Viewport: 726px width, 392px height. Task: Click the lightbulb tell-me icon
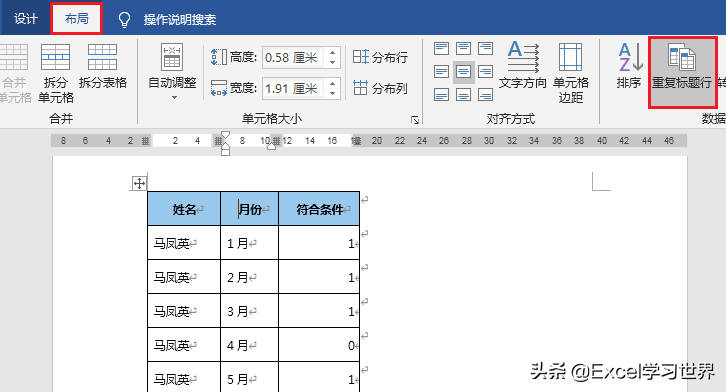[x=124, y=19]
